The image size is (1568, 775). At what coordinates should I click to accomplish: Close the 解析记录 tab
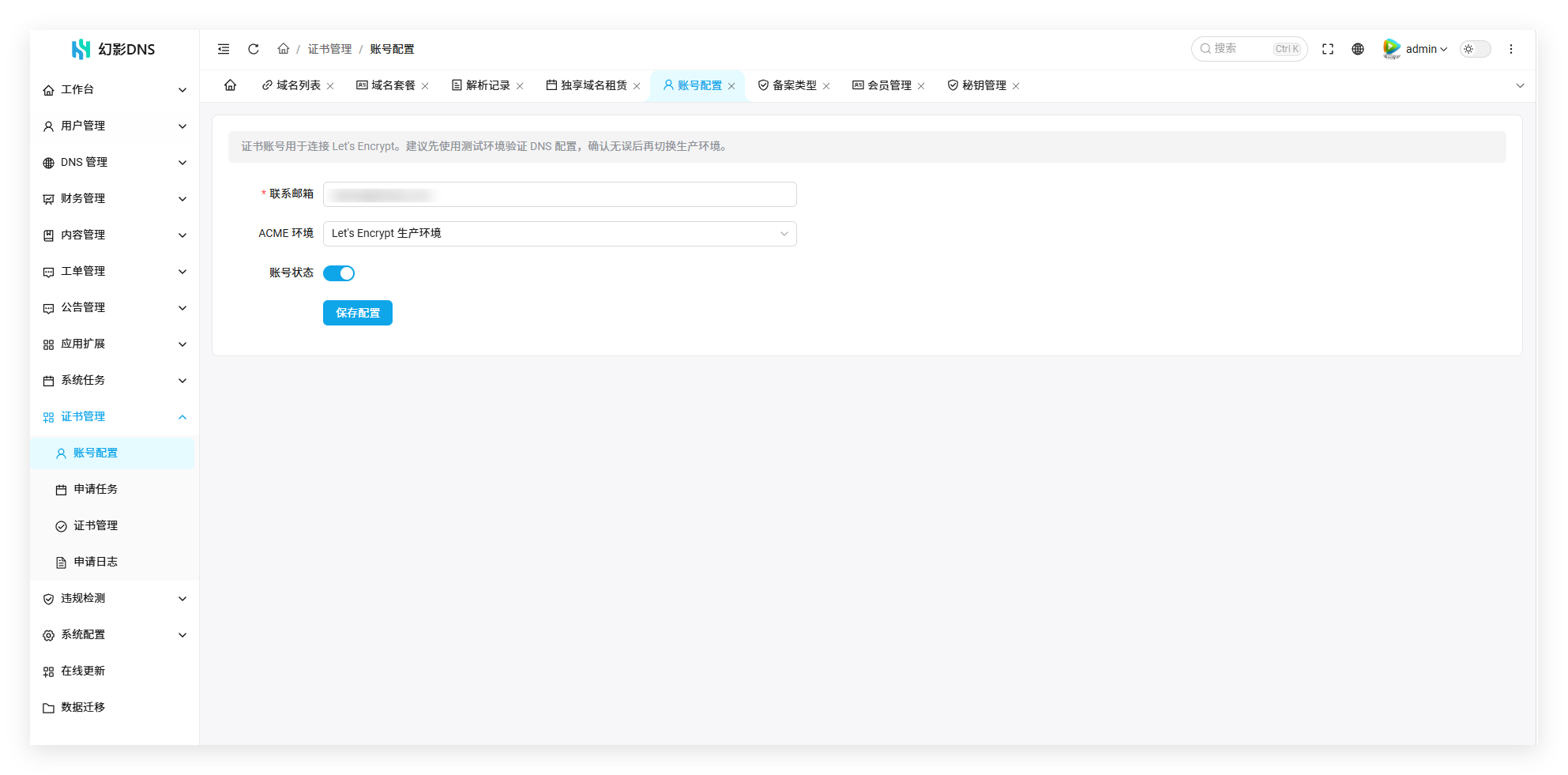pos(520,86)
